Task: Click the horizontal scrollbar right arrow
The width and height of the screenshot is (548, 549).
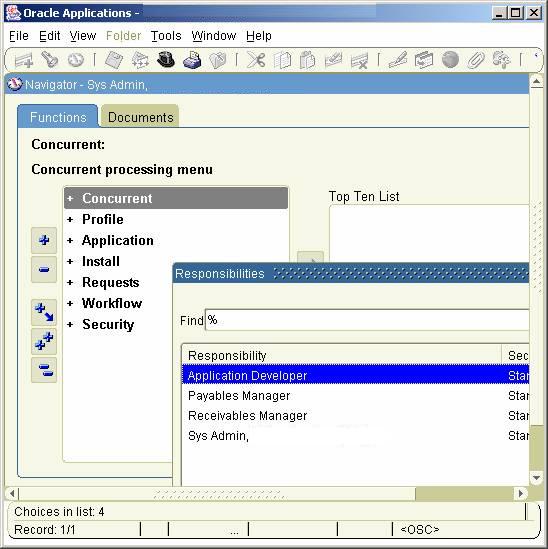Action: tap(521, 493)
